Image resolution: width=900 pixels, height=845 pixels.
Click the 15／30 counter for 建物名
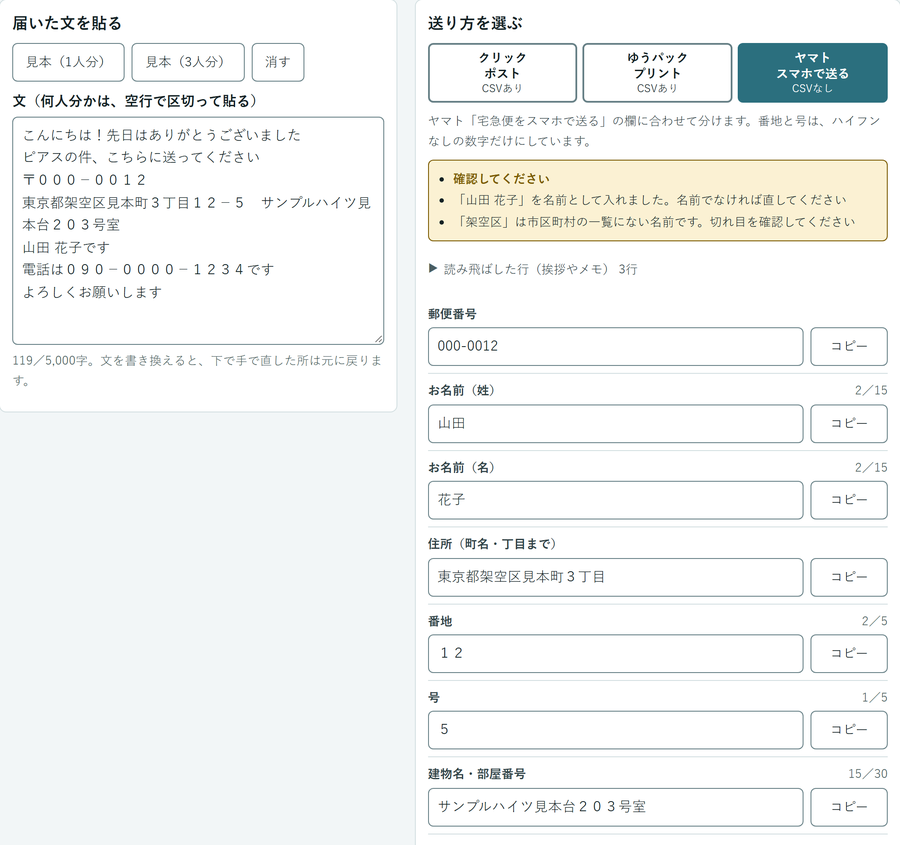coord(867,774)
